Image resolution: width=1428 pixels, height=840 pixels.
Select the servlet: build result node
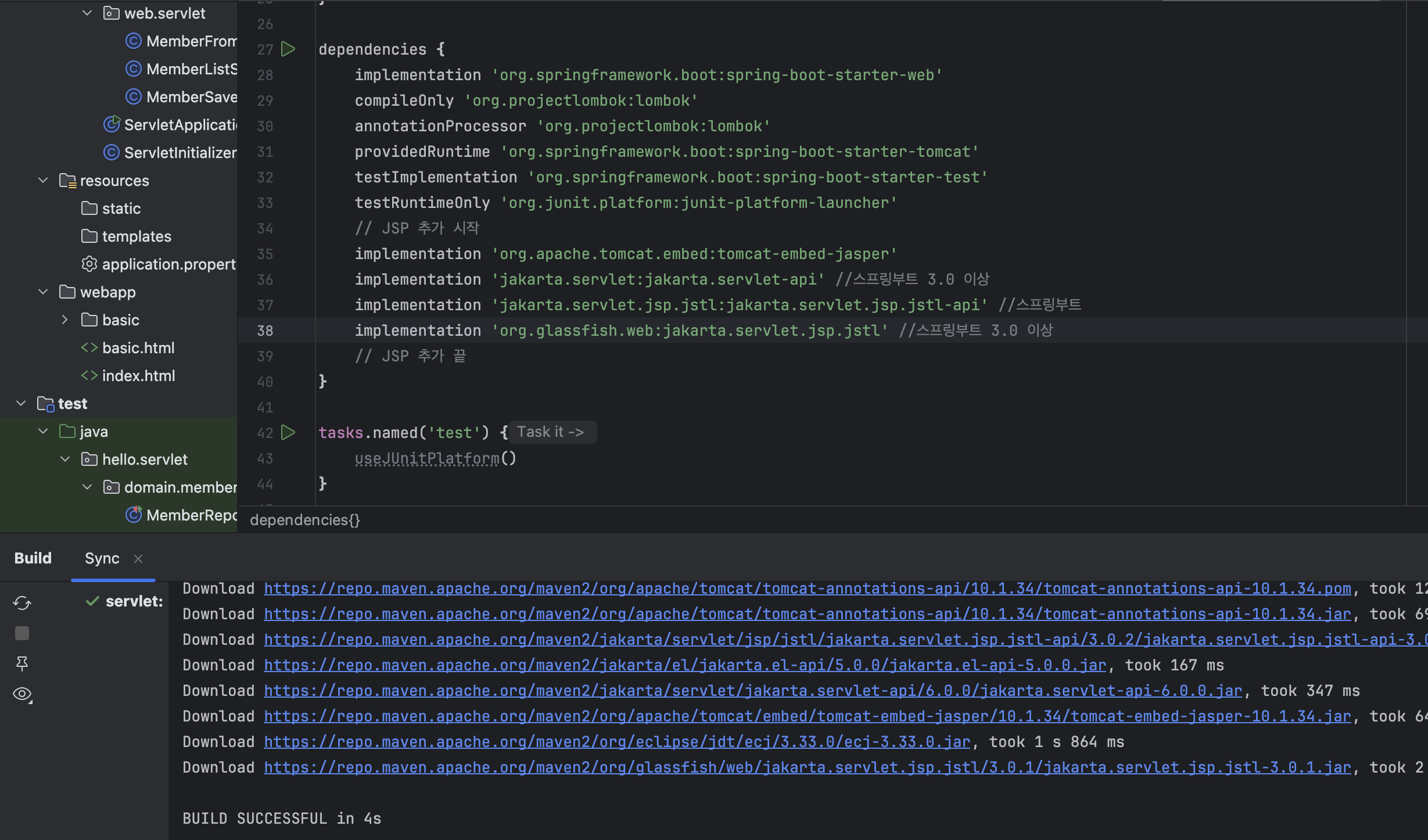coord(134,601)
